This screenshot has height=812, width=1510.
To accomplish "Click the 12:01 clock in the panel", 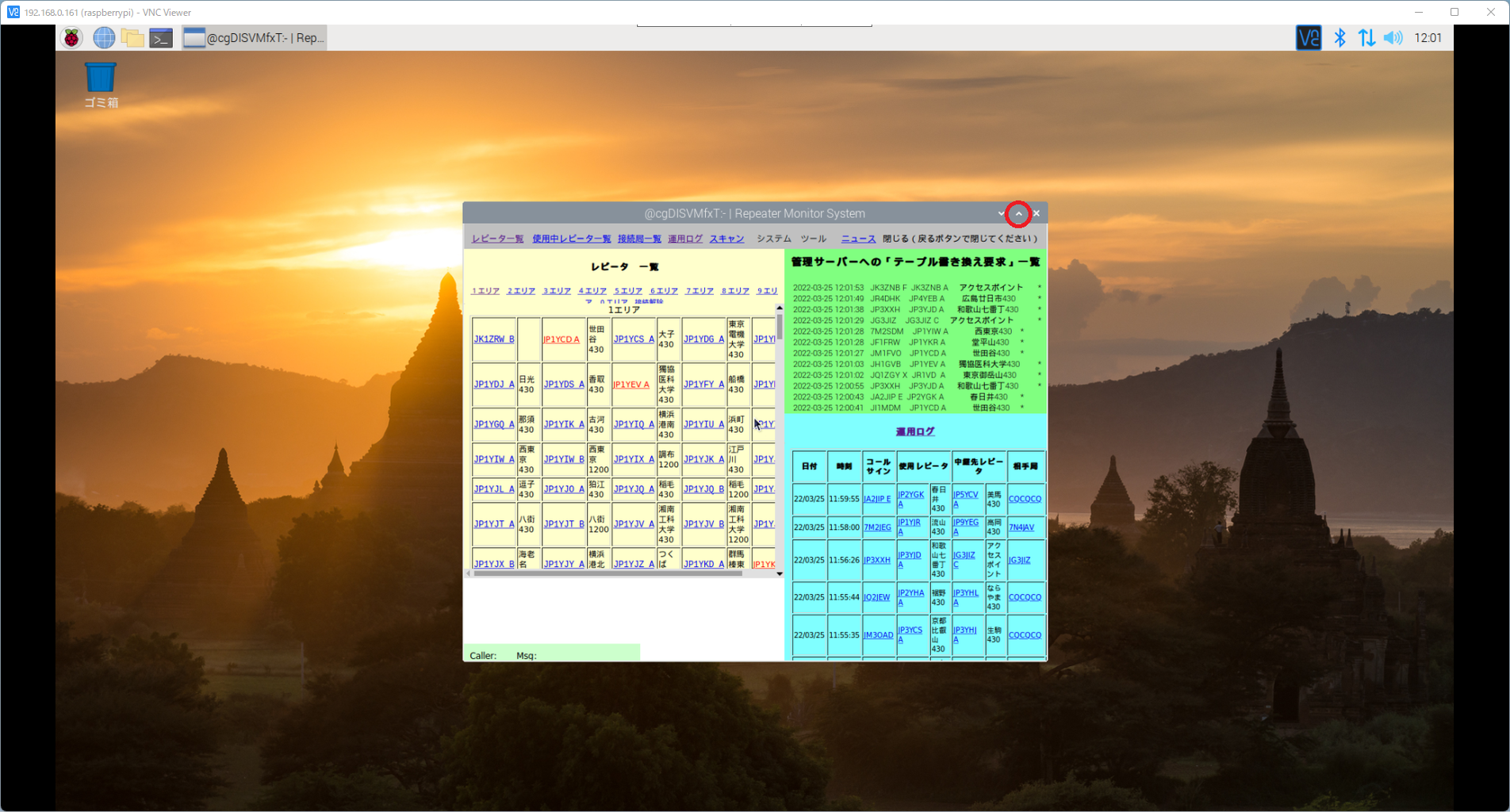I will (1428, 37).
